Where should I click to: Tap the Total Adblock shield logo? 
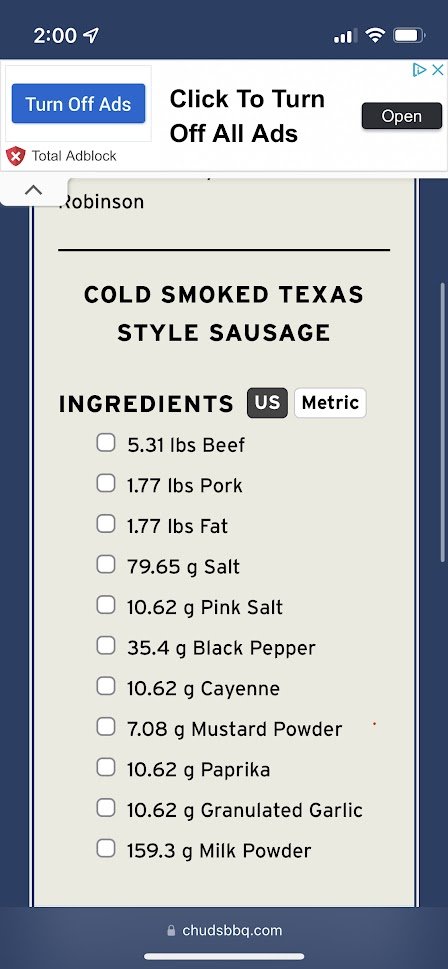click(x=15, y=156)
